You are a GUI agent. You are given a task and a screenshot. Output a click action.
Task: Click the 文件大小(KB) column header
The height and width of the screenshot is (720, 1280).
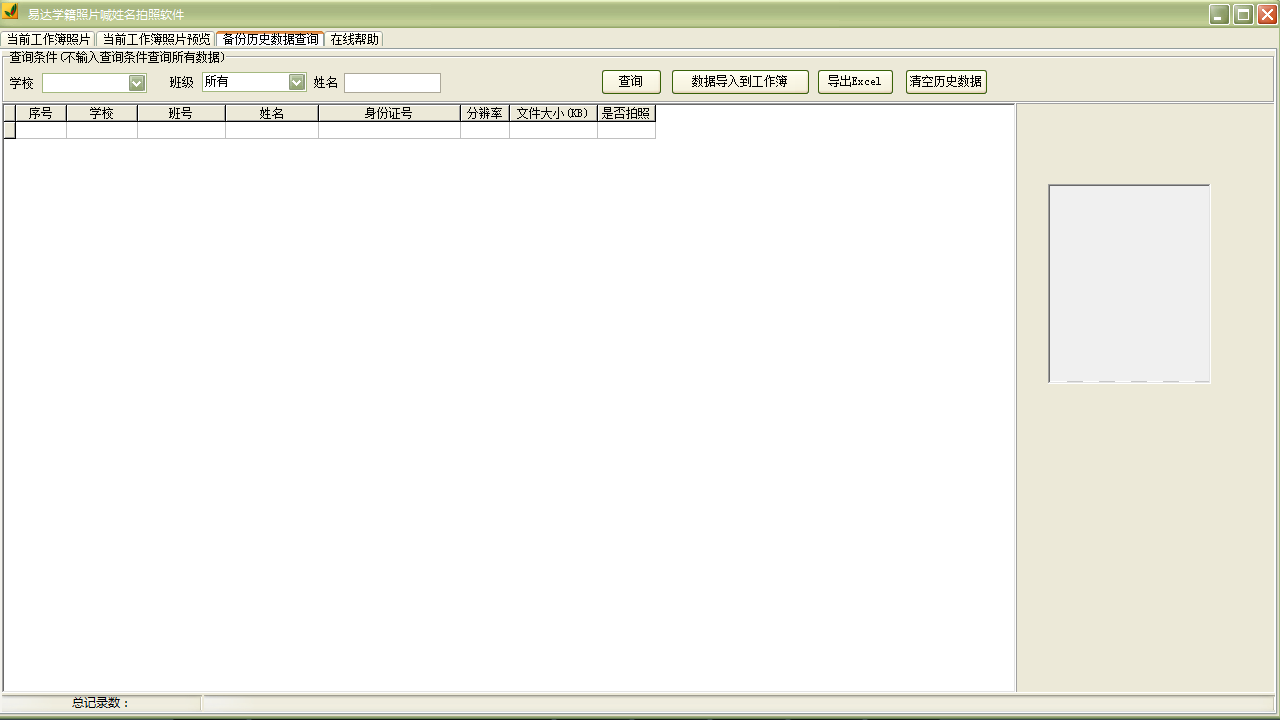click(x=553, y=113)
